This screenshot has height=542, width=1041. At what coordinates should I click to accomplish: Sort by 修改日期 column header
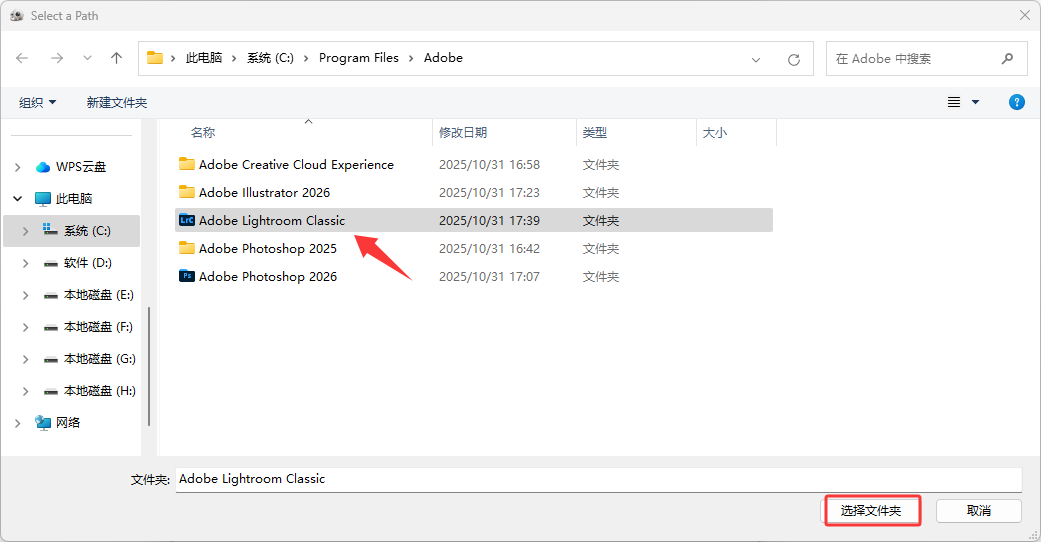(x=463, y=132)
